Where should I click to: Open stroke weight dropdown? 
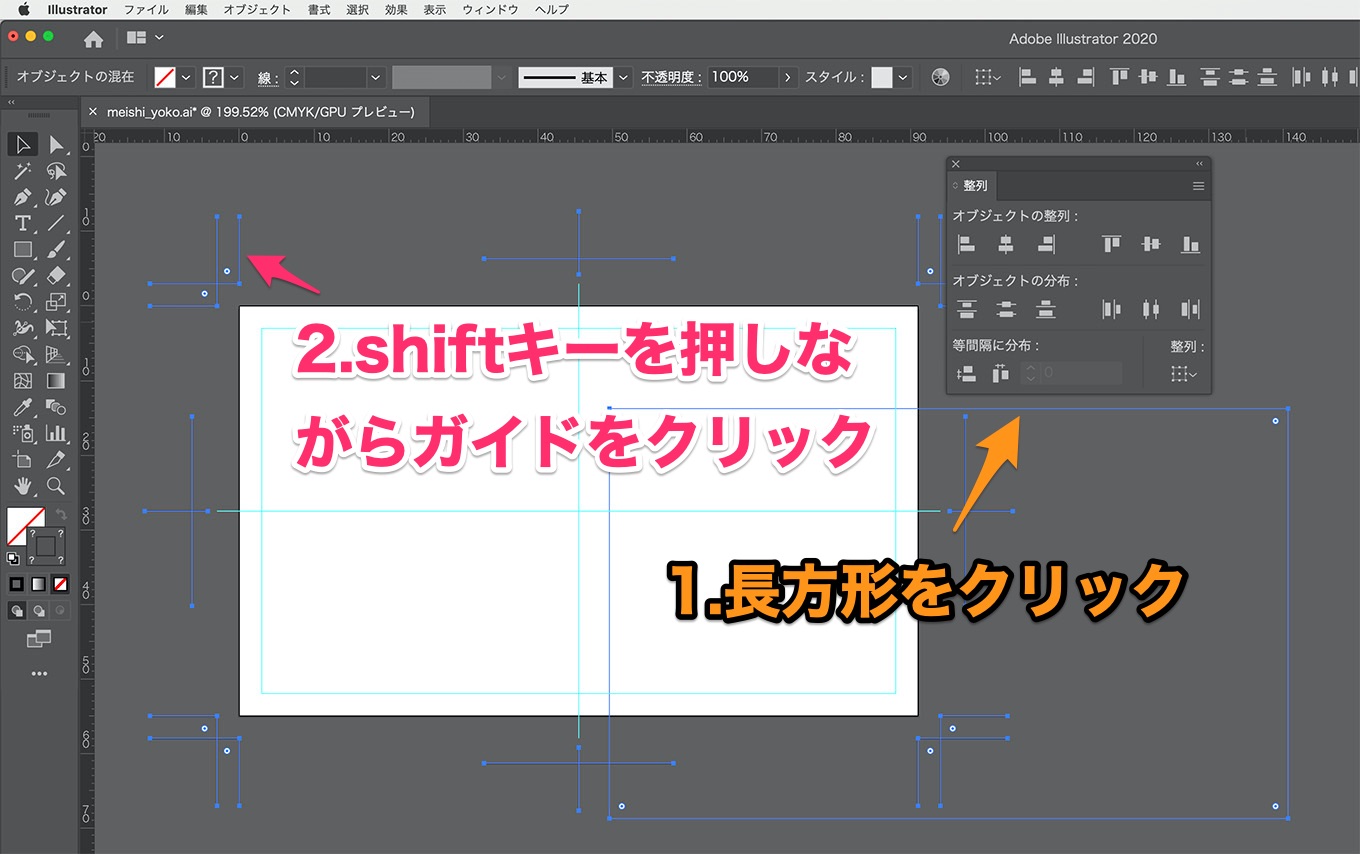[376, 77]
